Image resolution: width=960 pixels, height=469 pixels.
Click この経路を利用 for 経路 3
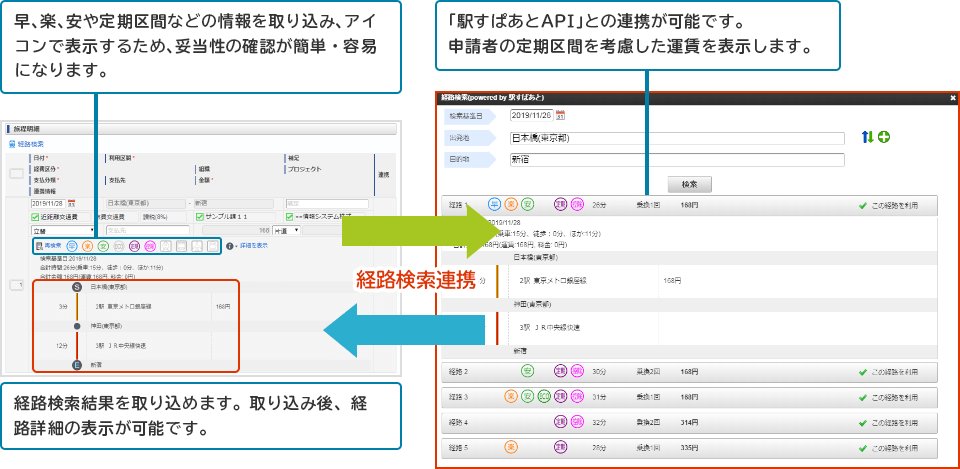(x=888, y=397)
